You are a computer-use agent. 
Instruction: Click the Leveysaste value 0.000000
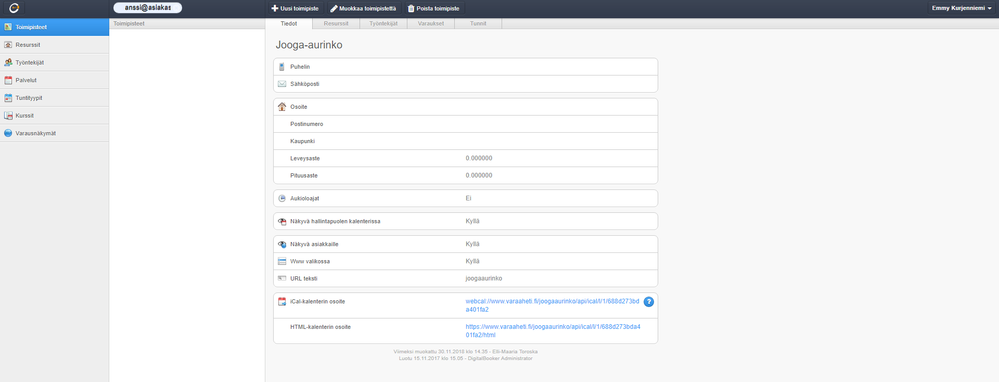pyautogui.click(x=478, y=158)
